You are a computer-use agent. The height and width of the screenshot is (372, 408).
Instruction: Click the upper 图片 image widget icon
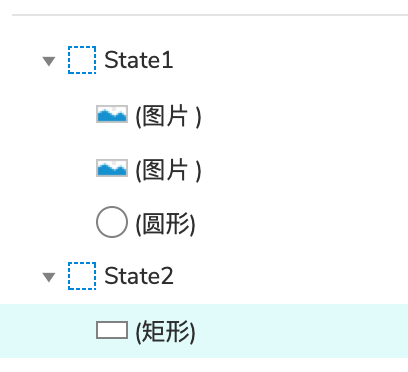click(112, 114)
